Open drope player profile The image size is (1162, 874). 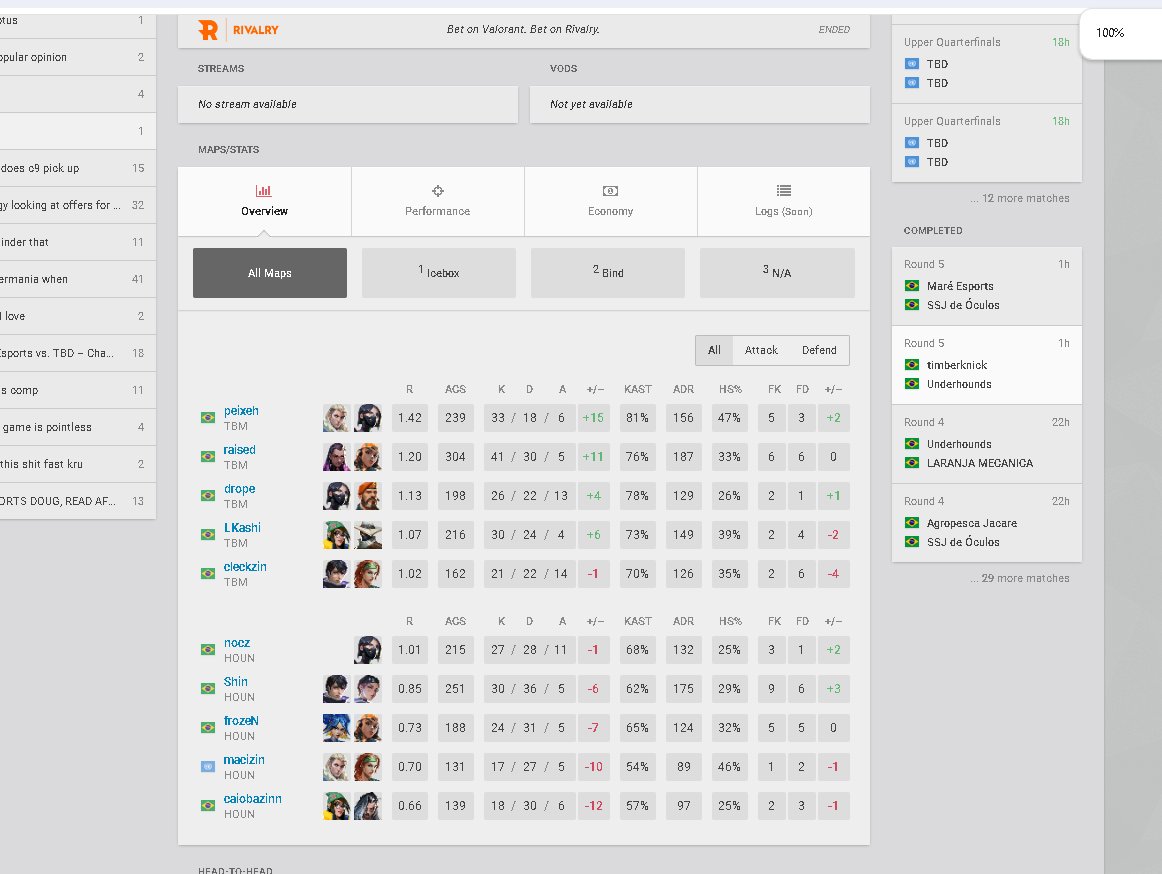239,489
